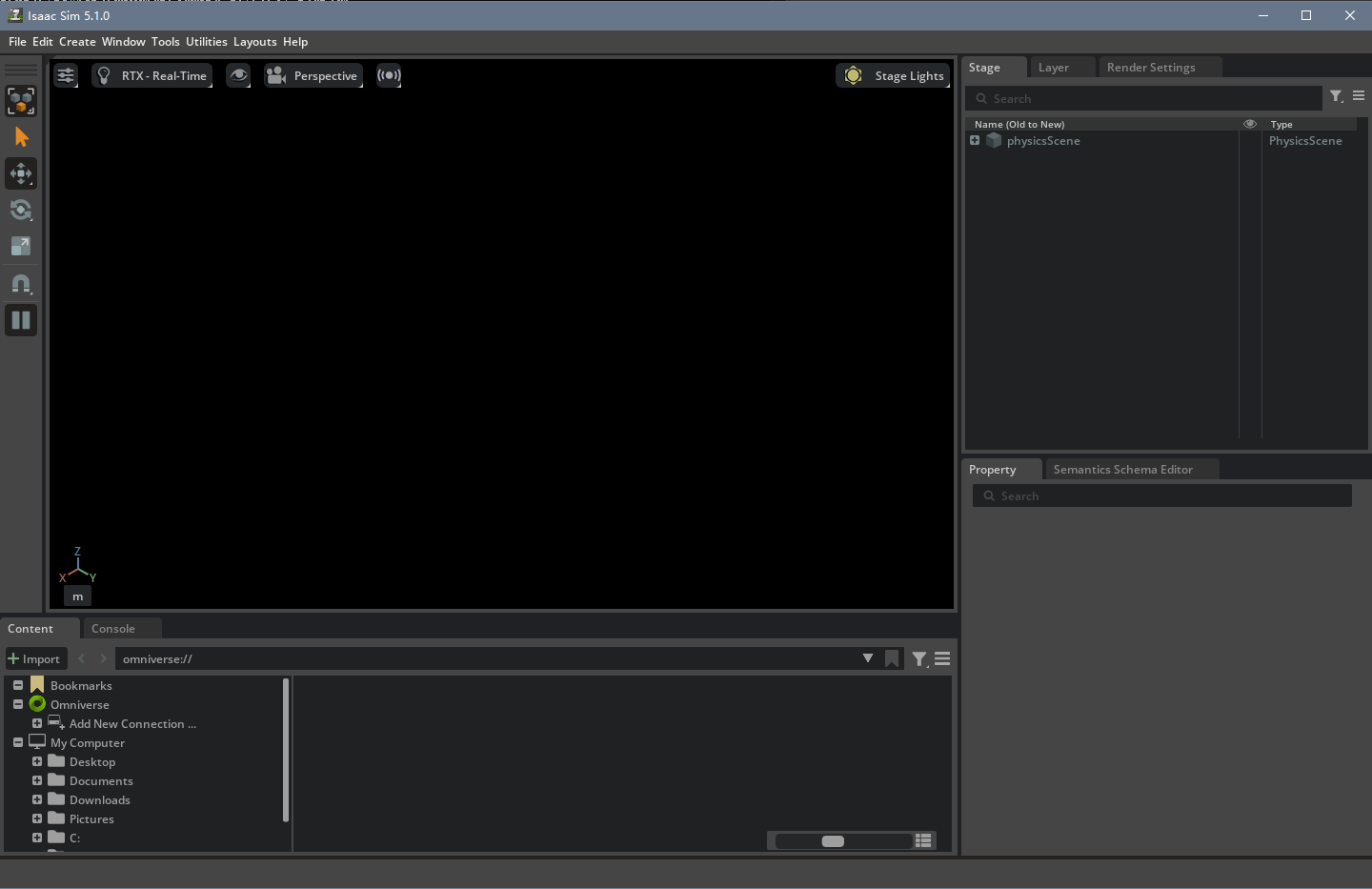Click the omniverse:// path field

[x=381, y=658]
